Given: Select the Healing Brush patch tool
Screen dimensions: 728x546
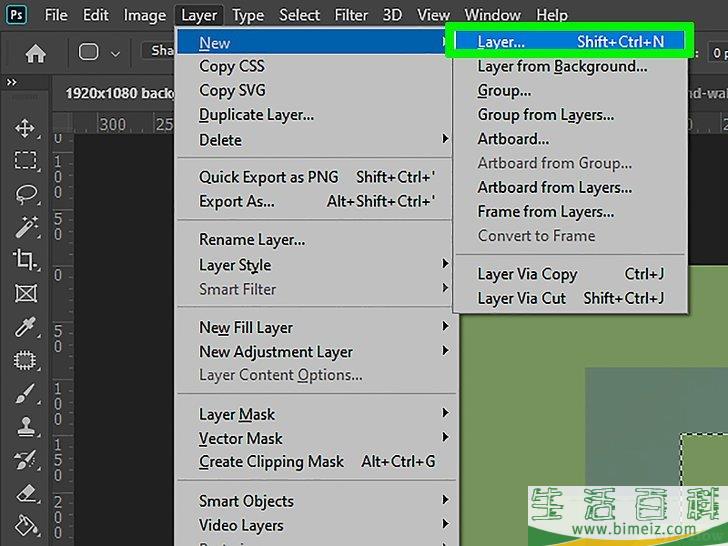Looking at the screenshot, I should [25, 360].
